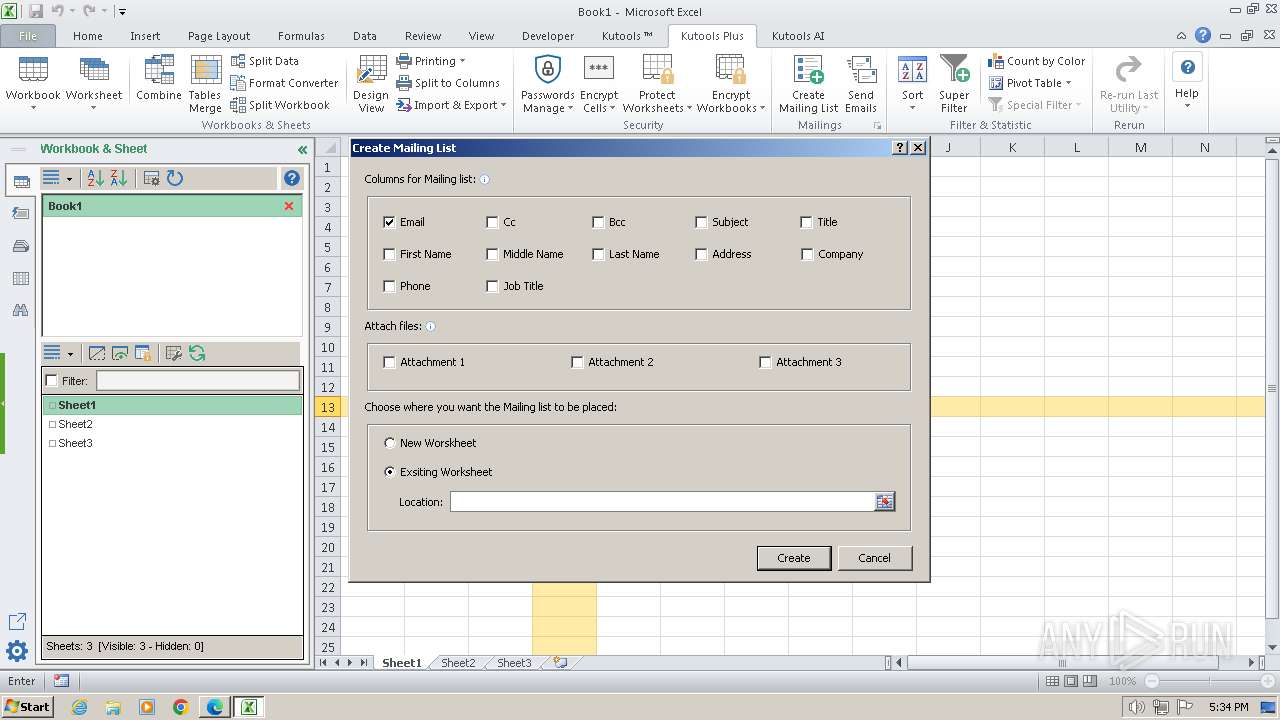Refresh the sheet list with green arrows icon

click(197, 353)
